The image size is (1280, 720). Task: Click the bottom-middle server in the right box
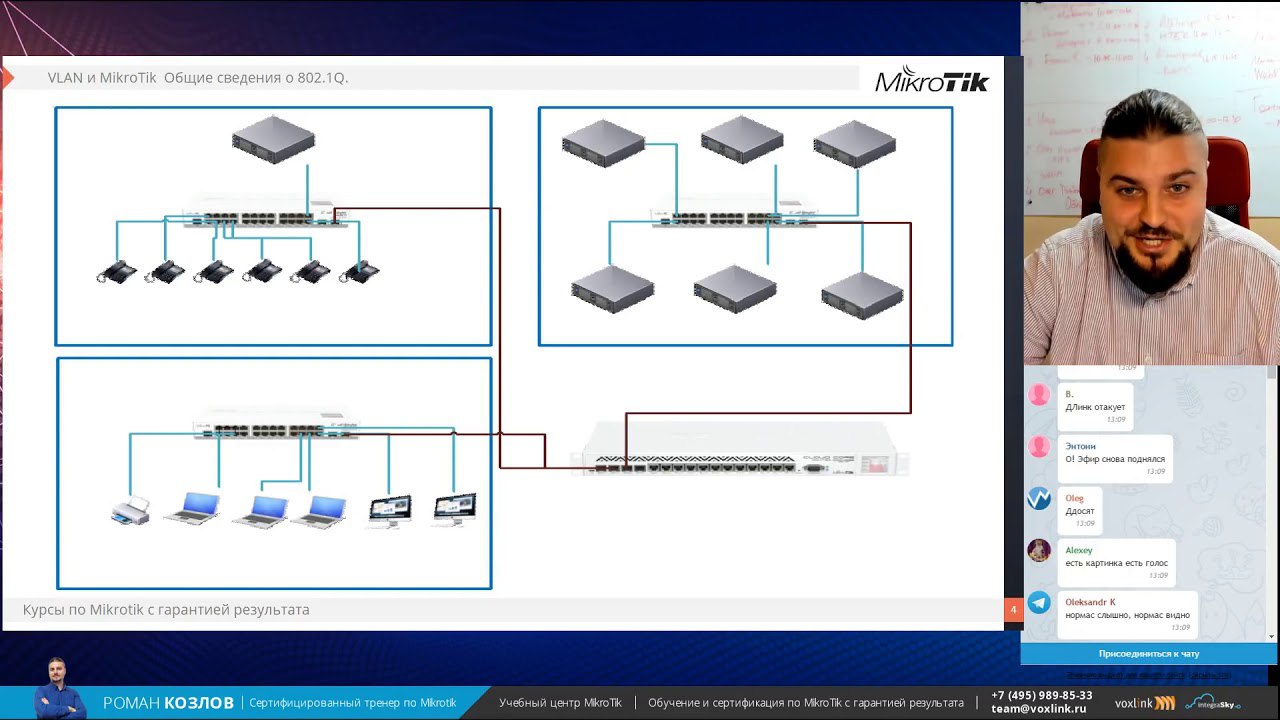pyautogui.click(x=735, y=289)
